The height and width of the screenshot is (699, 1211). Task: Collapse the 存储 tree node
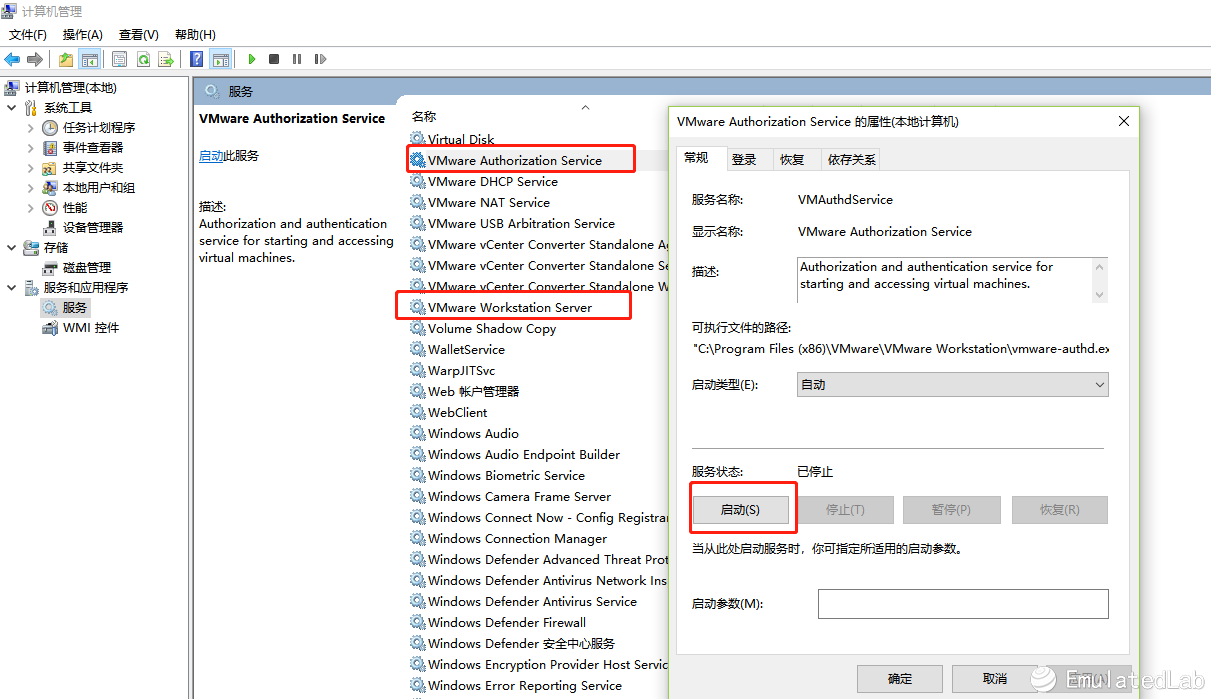11,248
